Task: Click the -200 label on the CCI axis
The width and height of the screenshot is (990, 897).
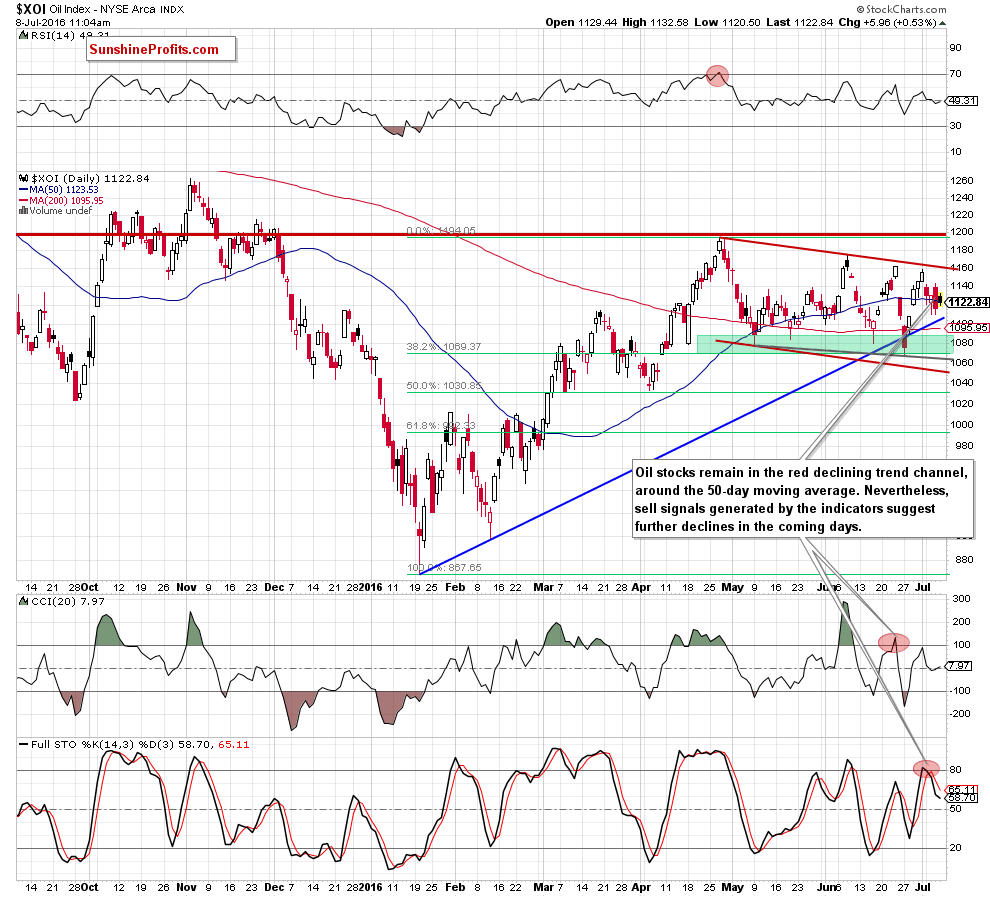Action: pos(960,713)
